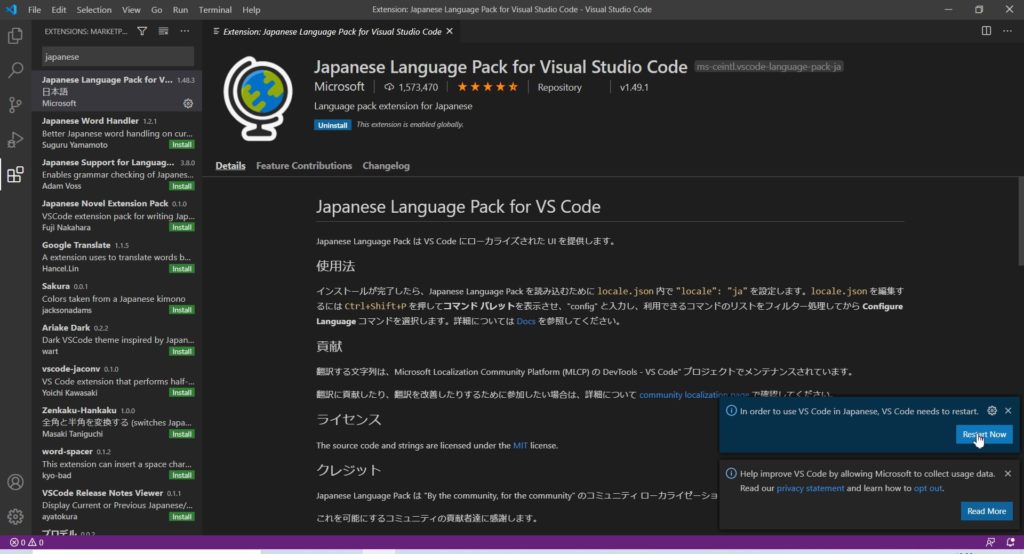Open the Edit menu
The width and height of the screenshot is (1024, 554).
(x=59, y=9)
